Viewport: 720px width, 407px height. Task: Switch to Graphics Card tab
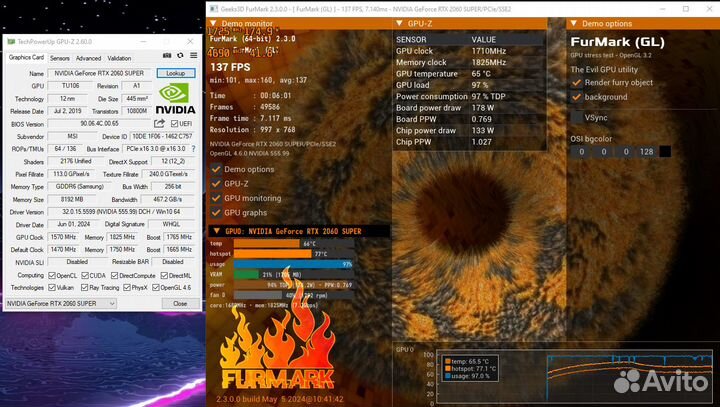26,57
